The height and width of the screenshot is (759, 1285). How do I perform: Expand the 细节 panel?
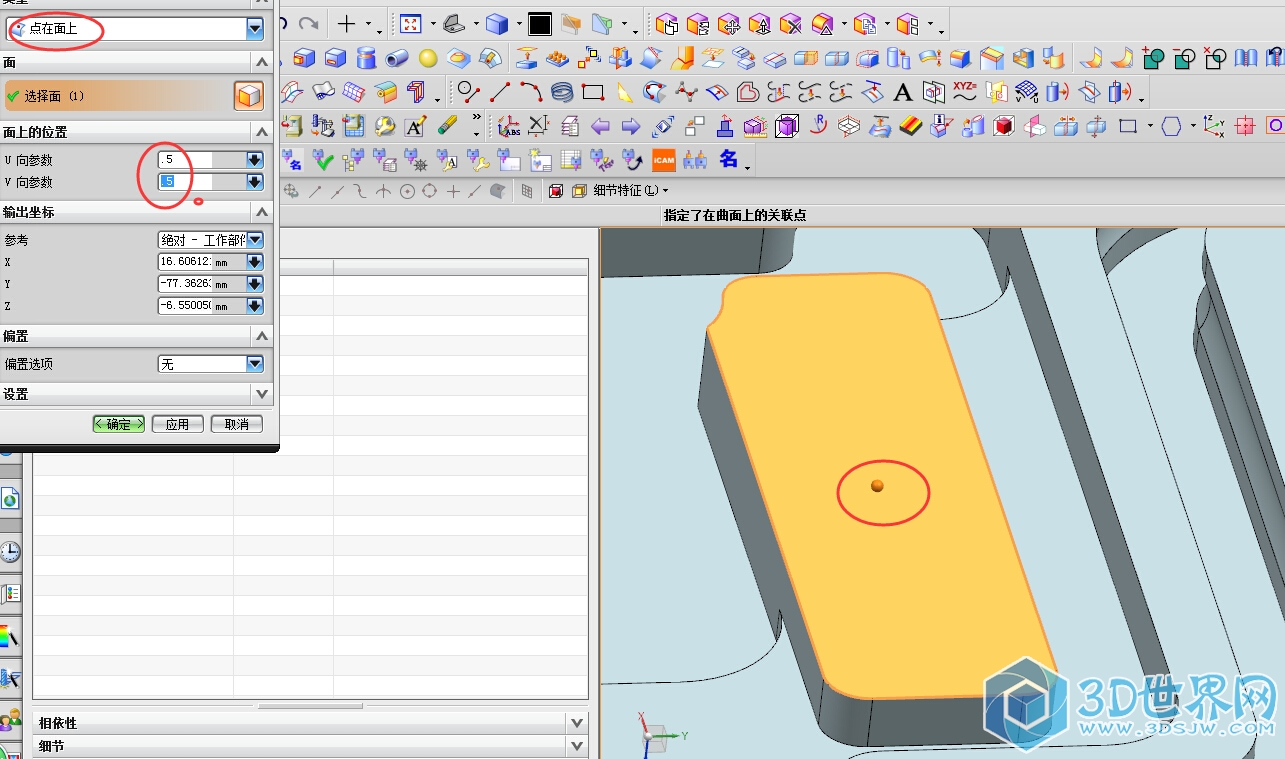[576, 746]
